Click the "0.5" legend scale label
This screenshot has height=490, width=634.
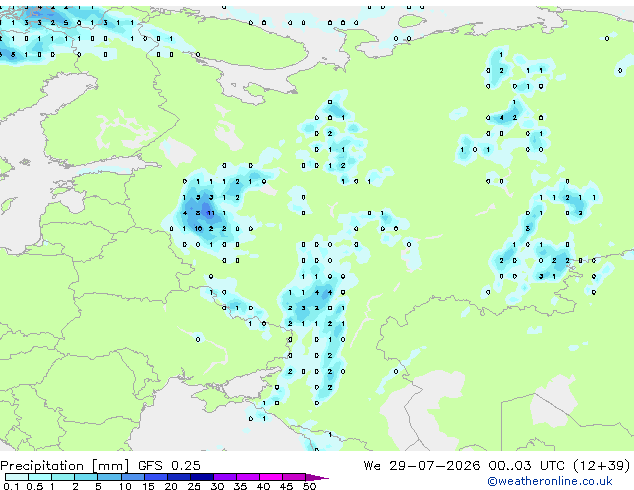tap(34, 486)
